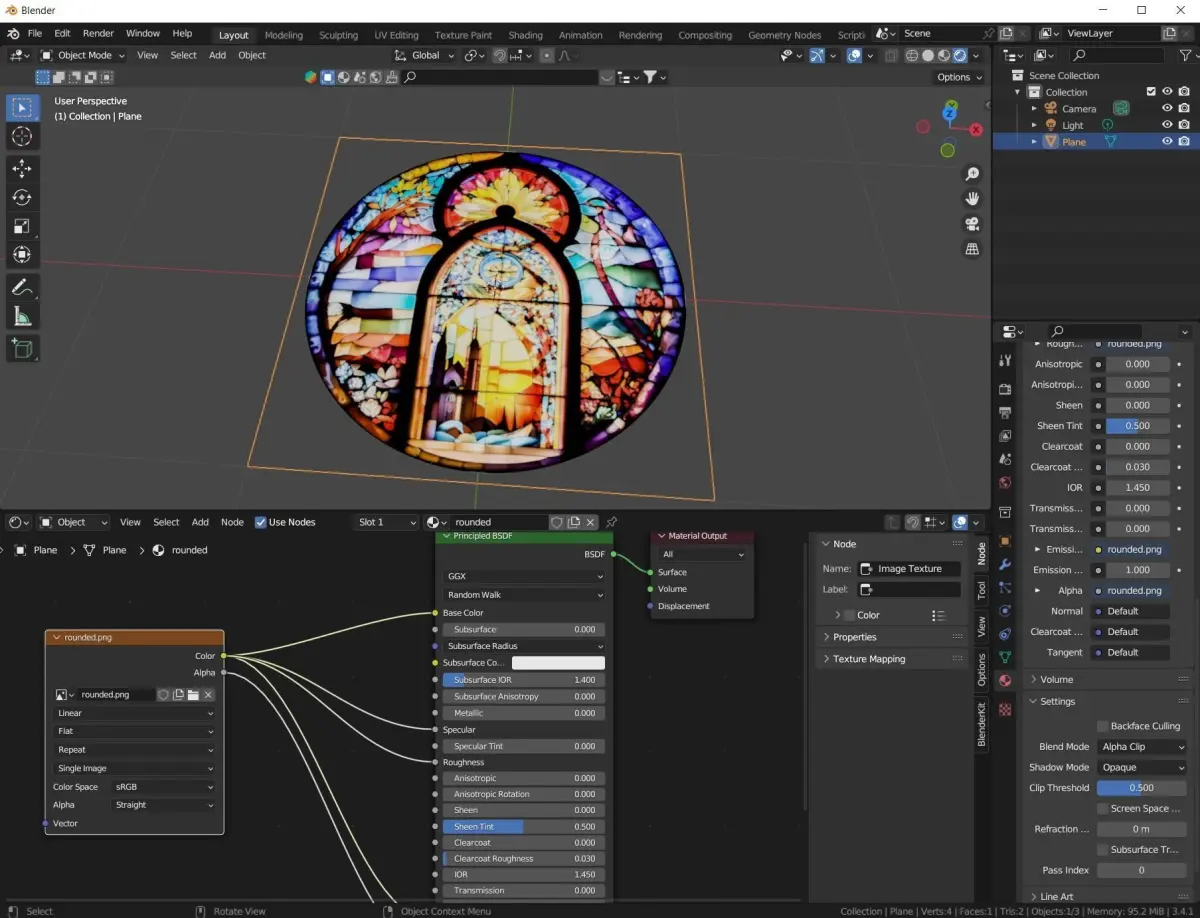The width and height of the screenshot is (1200, 918).
Task: Toggle the Use Nodes checkbox
Action: click(261, 522)
